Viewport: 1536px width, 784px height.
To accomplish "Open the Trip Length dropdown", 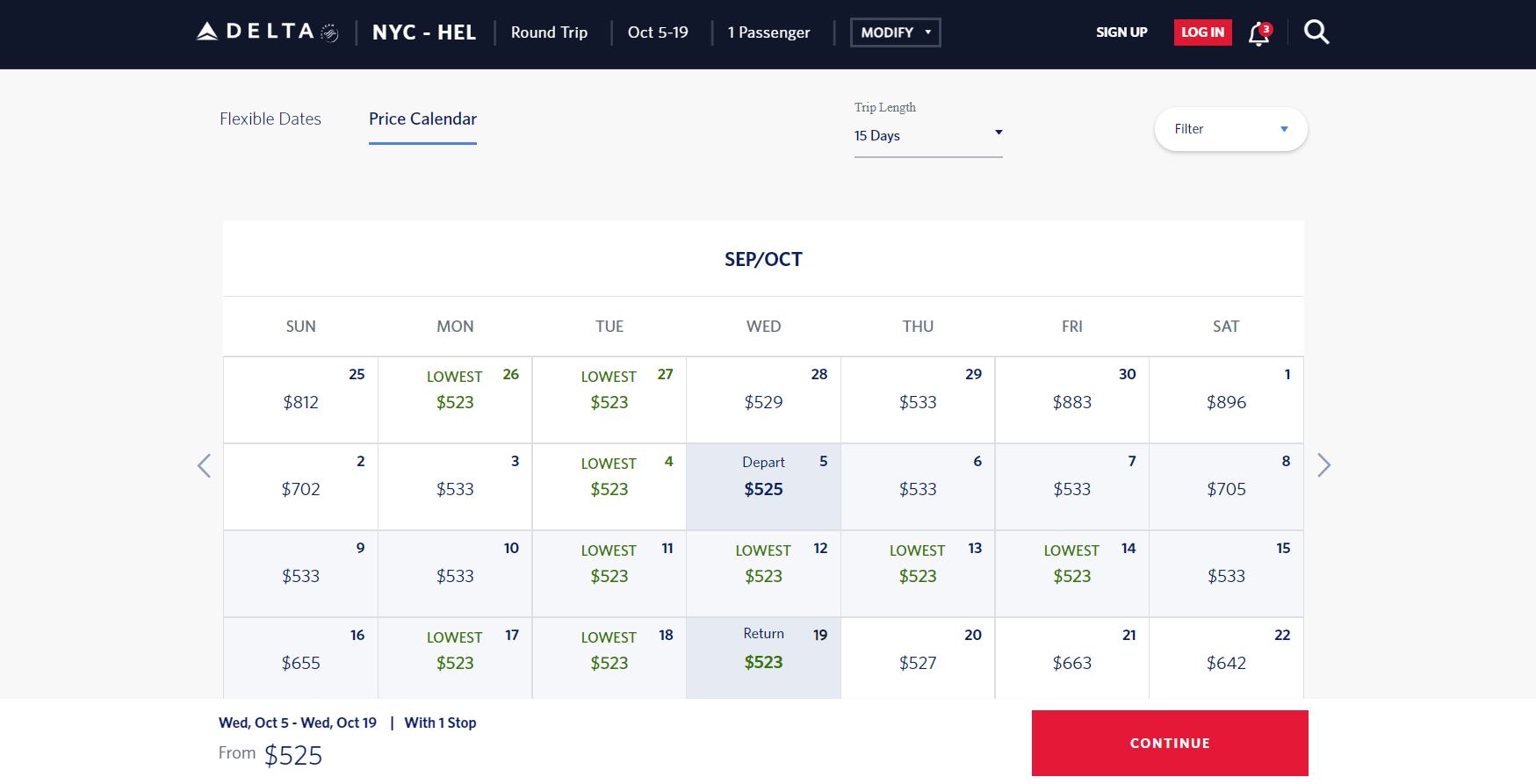I will tap(927, 135).
